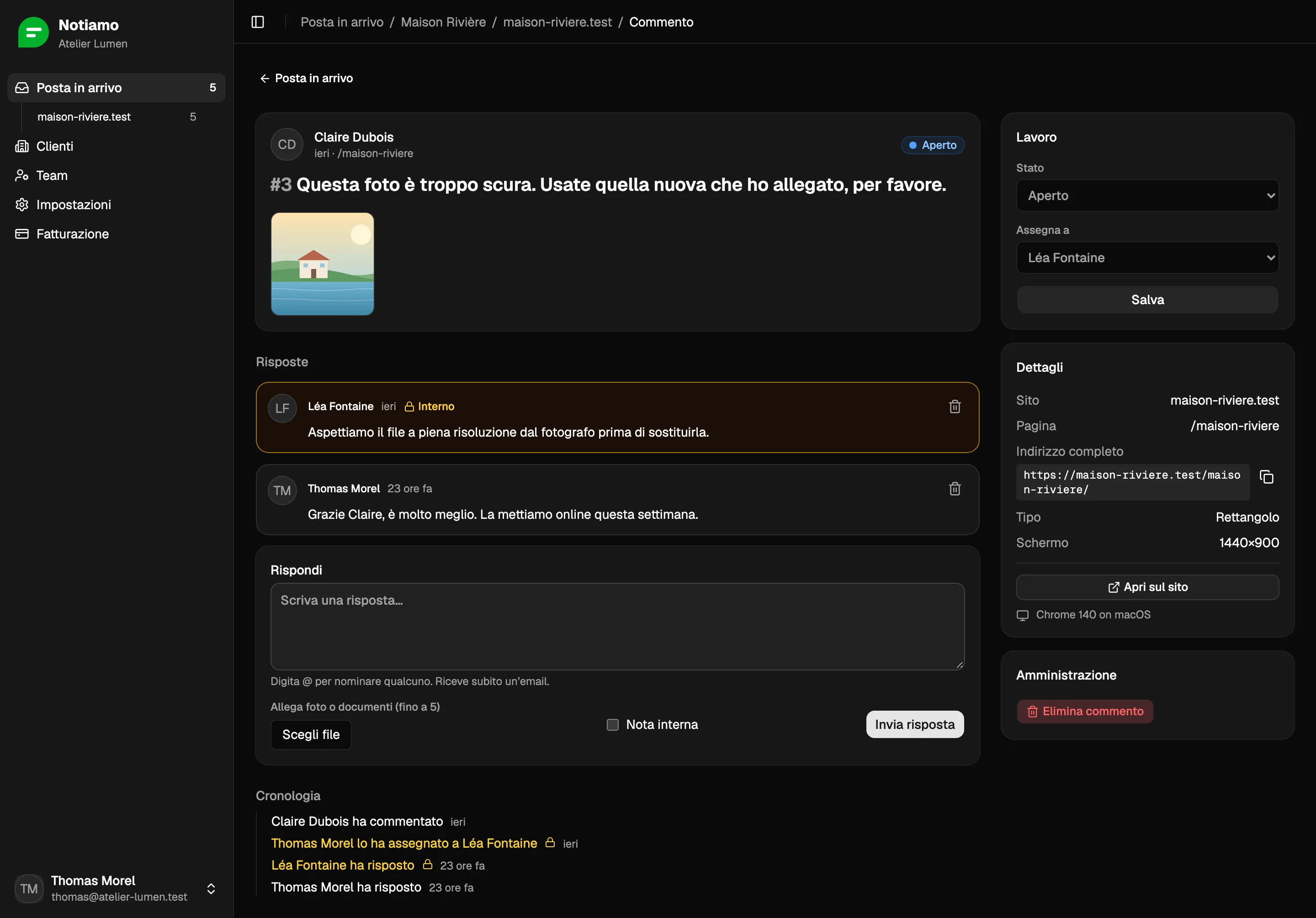The height and width of the screenshot is (918, 1316).
Task: Delete Thomas Morel's reply
Action: click(x=955, y=488)
